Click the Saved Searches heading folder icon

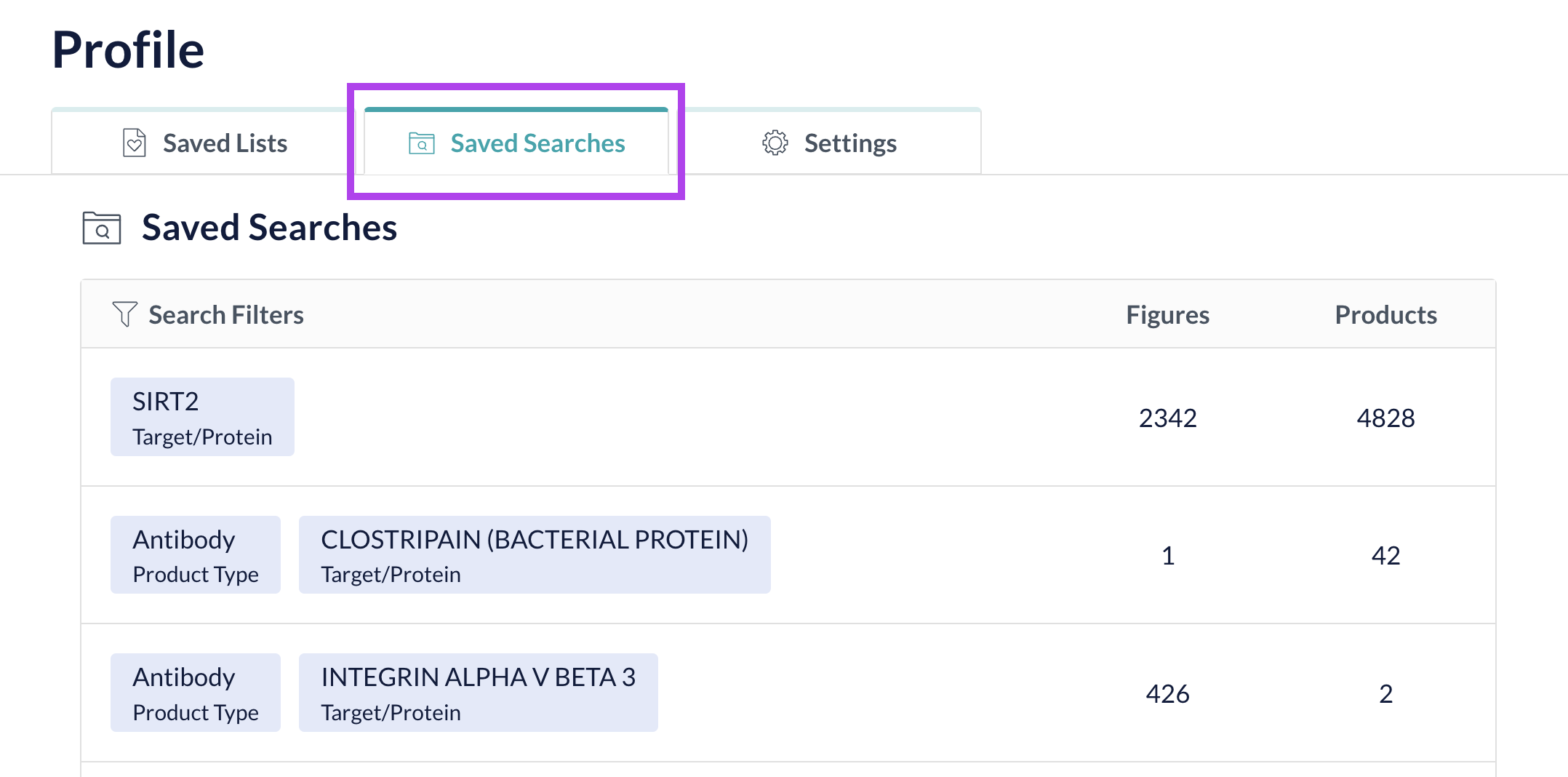point(102,228)
